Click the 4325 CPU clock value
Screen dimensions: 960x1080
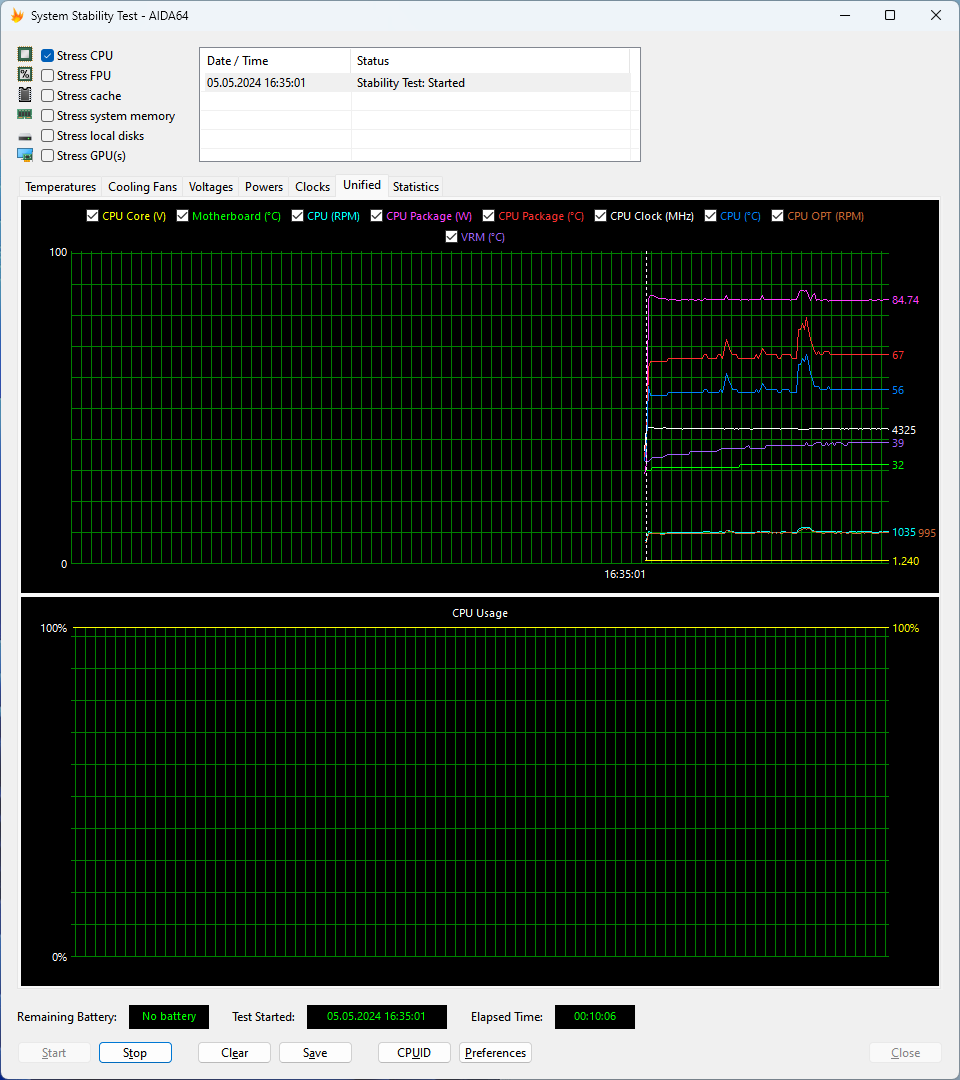click(x=904, y=430)
